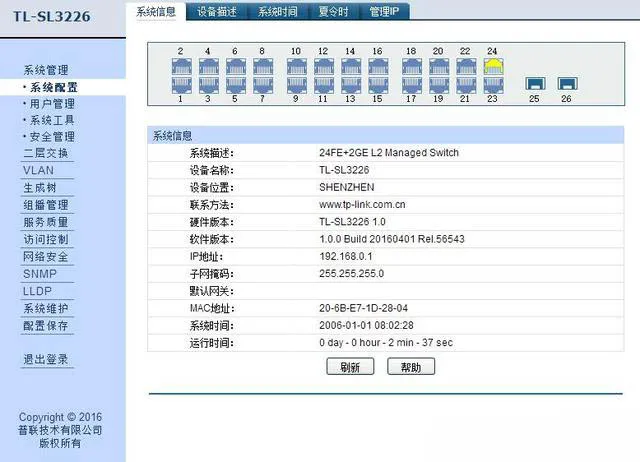640x462 pixels.
Task: Click port 22 icon
Action: pyautogui.click(x=466, y=66)
